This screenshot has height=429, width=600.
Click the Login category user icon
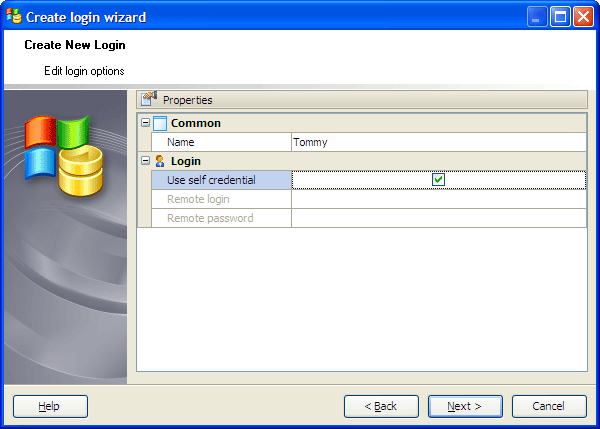[160, 161]
